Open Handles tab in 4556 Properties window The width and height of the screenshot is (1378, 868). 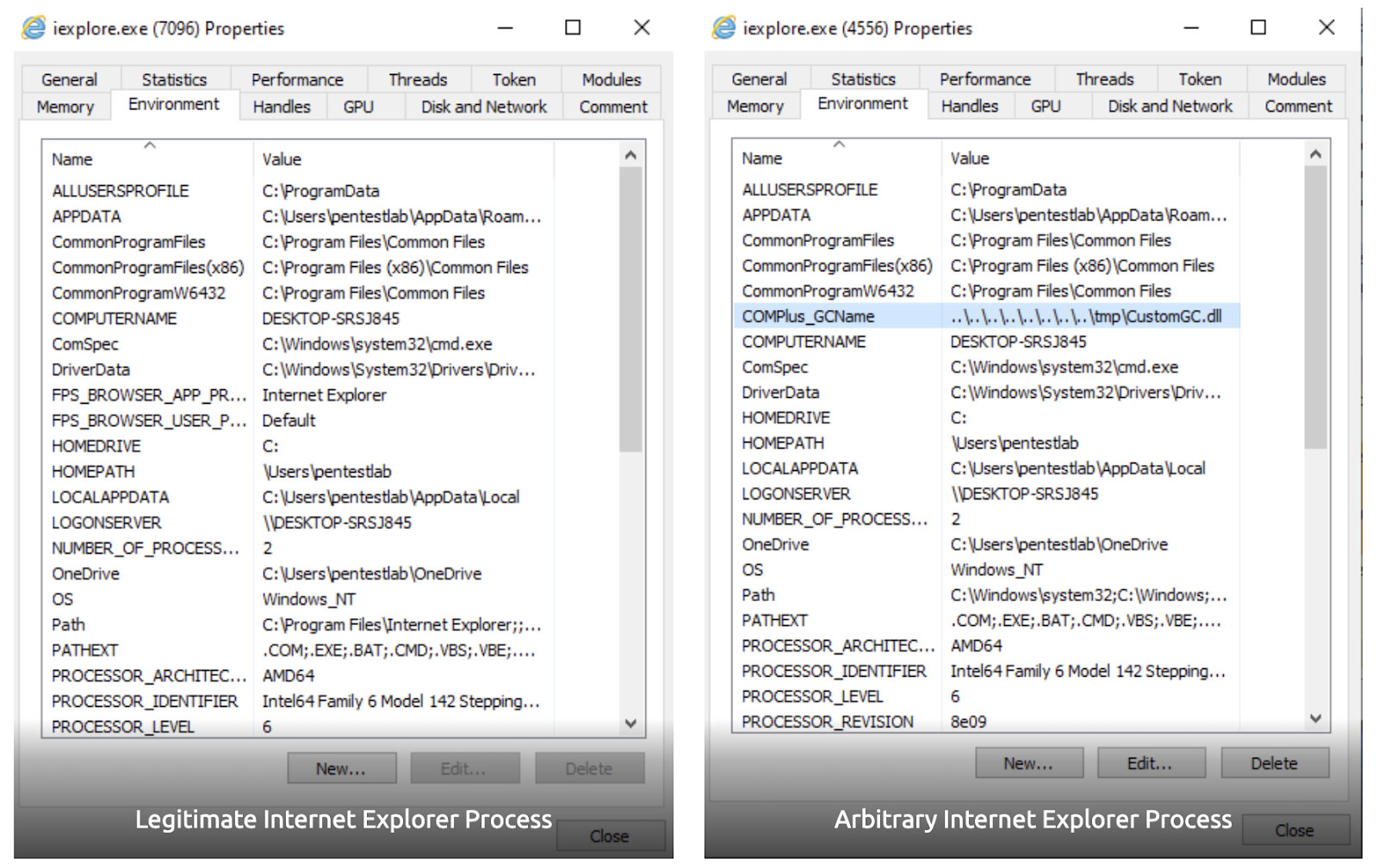(x=970, y=106)
